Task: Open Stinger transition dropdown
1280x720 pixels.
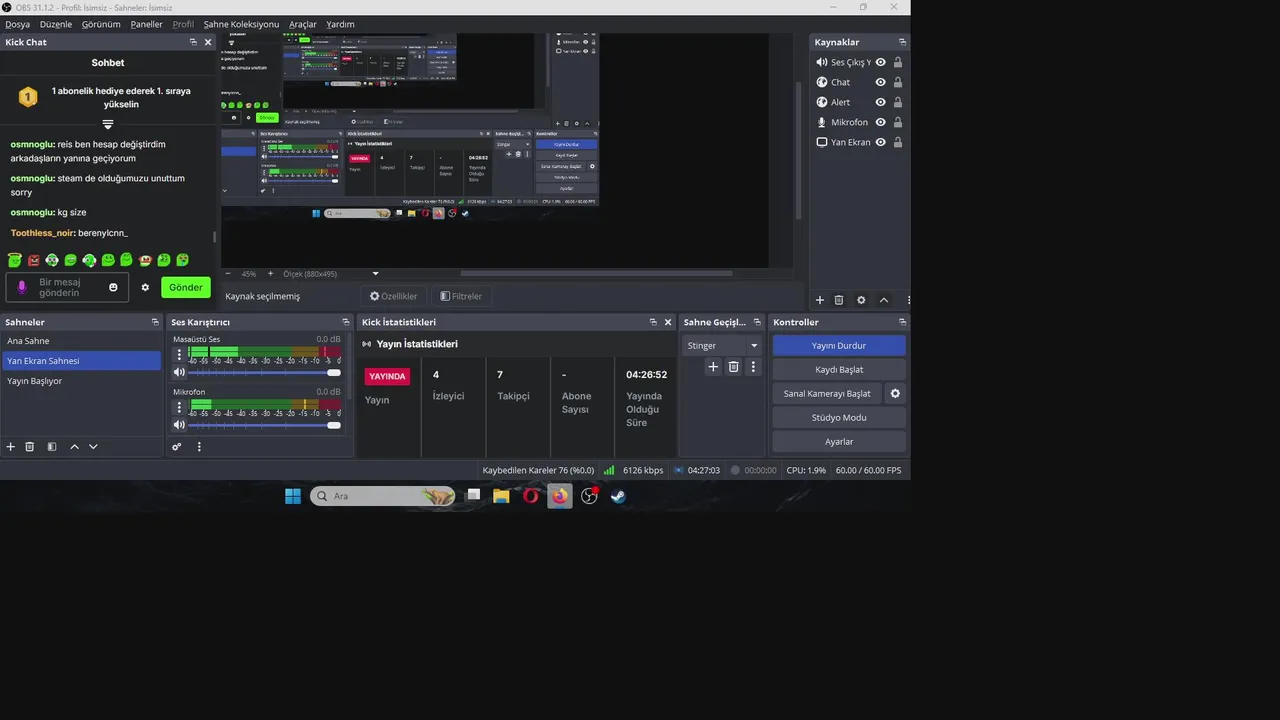Action: pos(722,345)
